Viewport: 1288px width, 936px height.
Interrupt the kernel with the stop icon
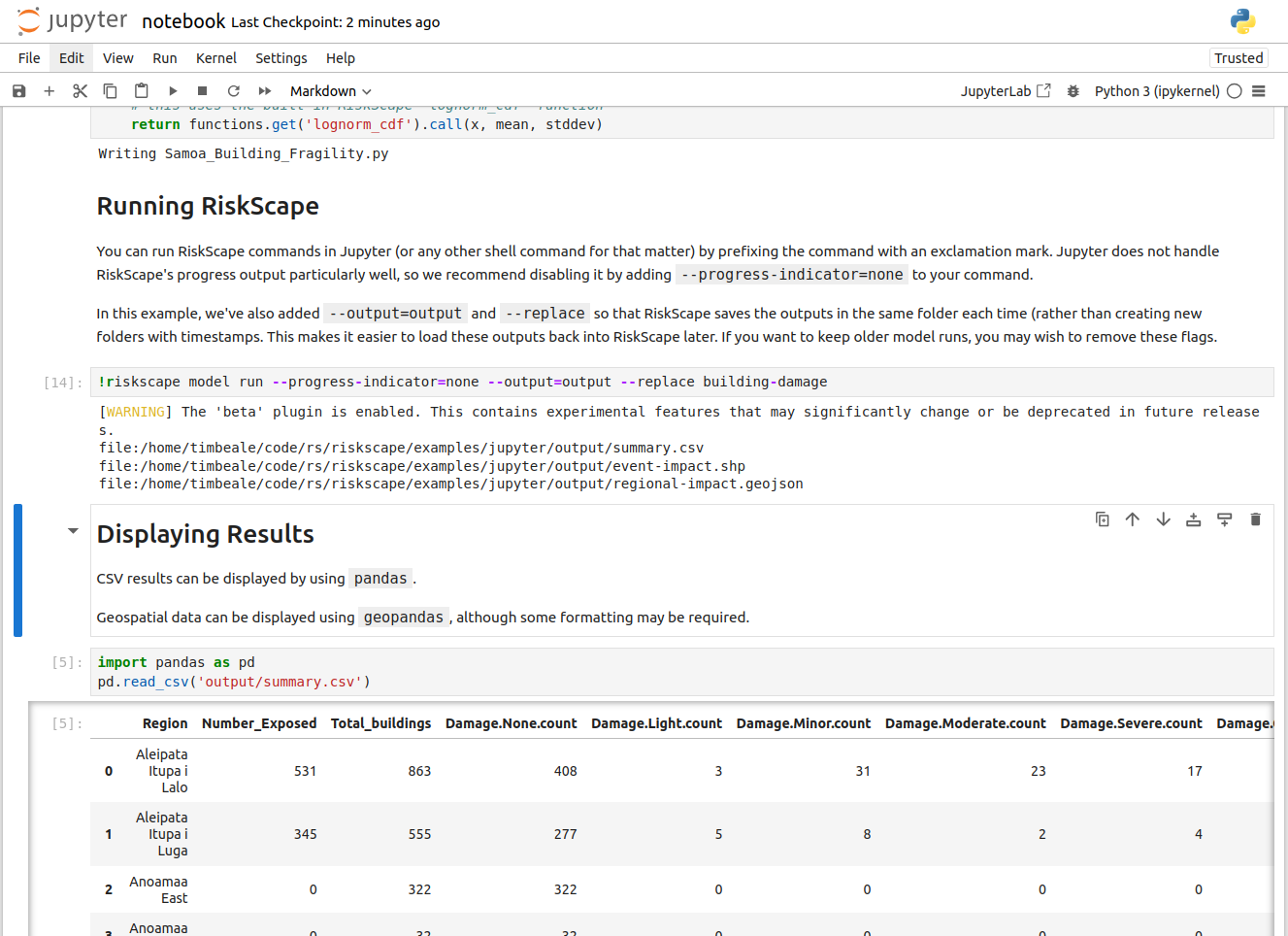point(203,91)
